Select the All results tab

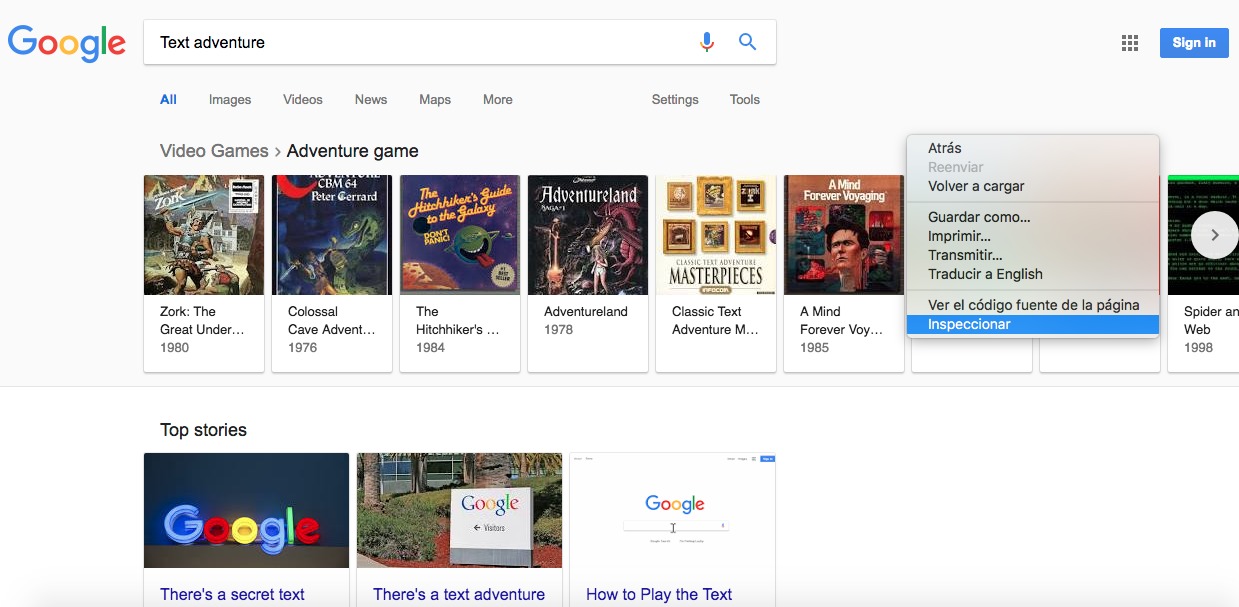click(x=168, y=99)
